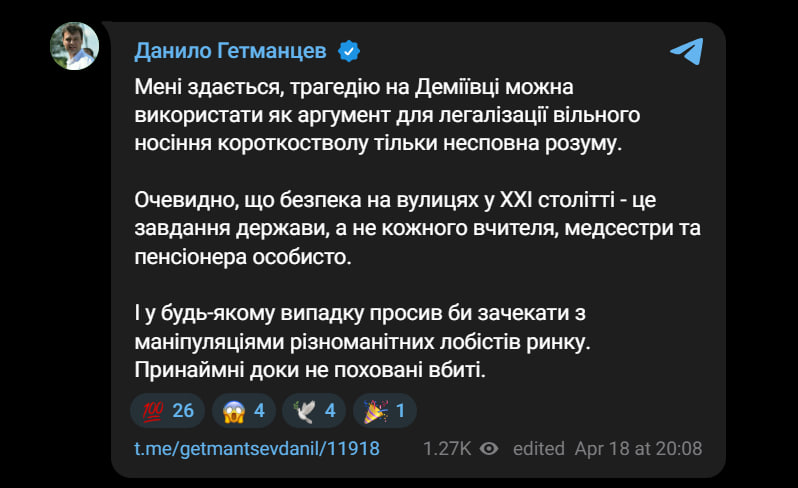
Task: Click the "edited" label
Action: (x=539, y=449)
